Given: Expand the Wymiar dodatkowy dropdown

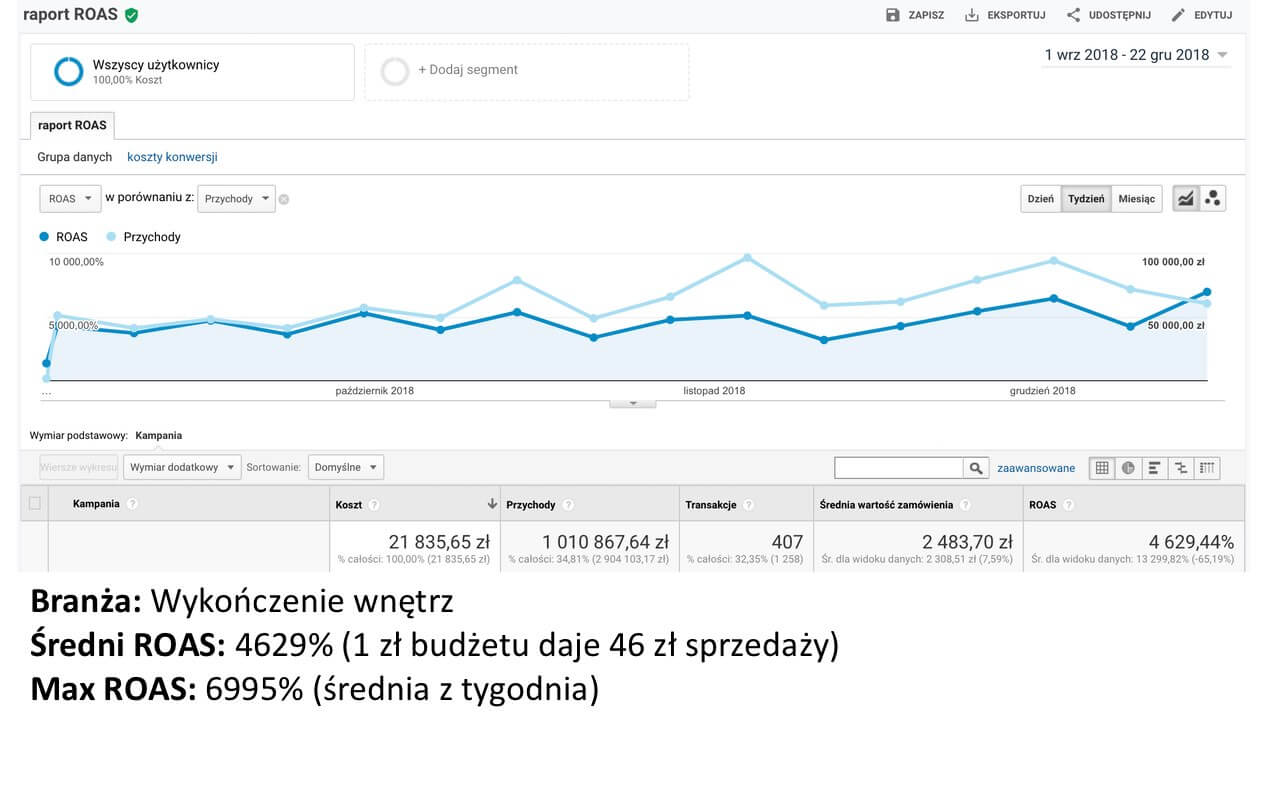Looking at the screenshot, I should [x=182, y=467].
